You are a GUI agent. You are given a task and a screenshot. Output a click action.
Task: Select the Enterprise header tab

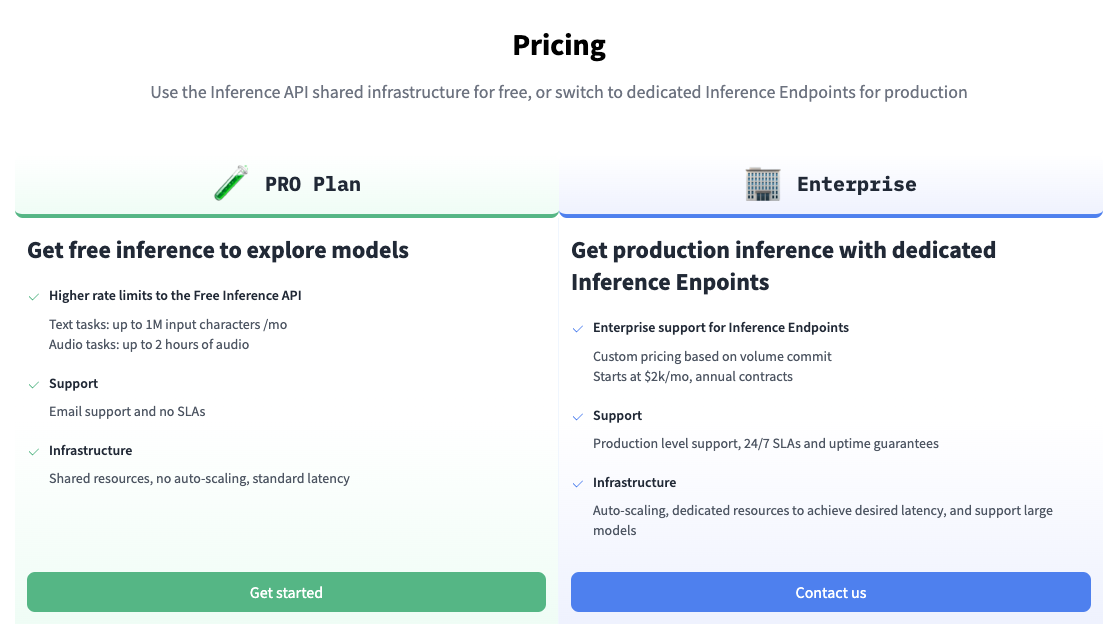pyautogui.click(x=856, y=184)
